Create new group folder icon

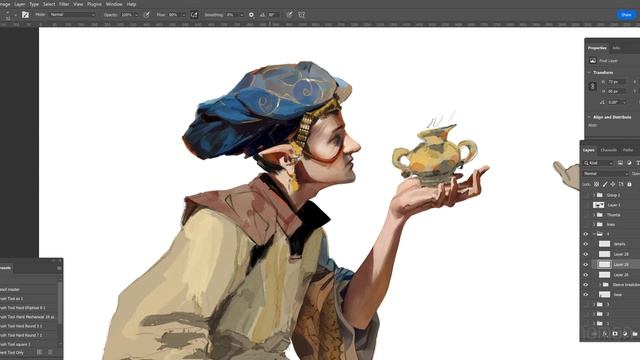pyautogui.click(x=635, y=334)
